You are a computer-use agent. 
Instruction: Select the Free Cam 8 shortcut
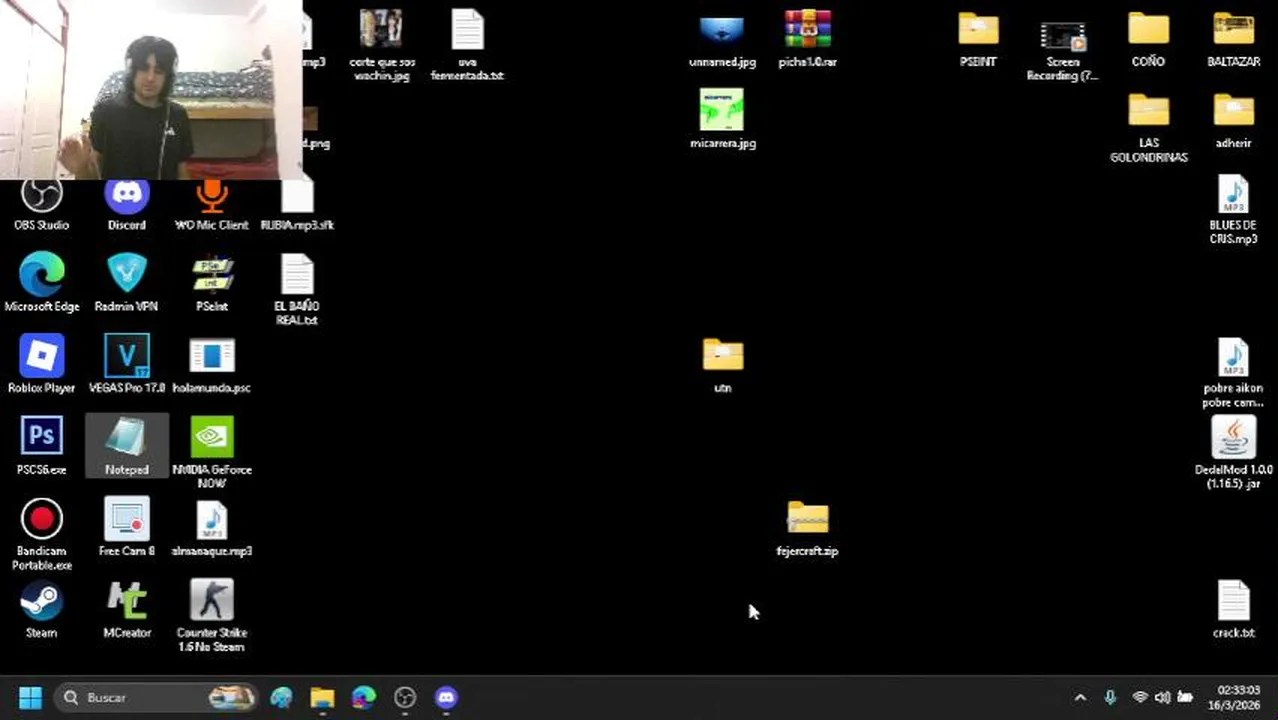pos(126,528)
